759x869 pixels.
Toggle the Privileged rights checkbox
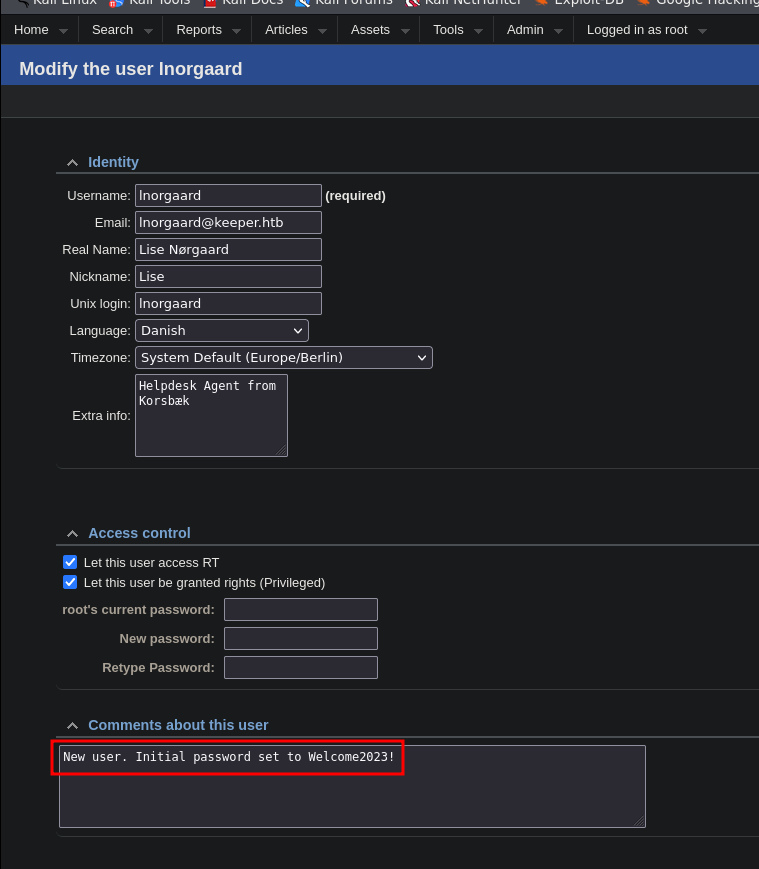(x=70, y=582)
